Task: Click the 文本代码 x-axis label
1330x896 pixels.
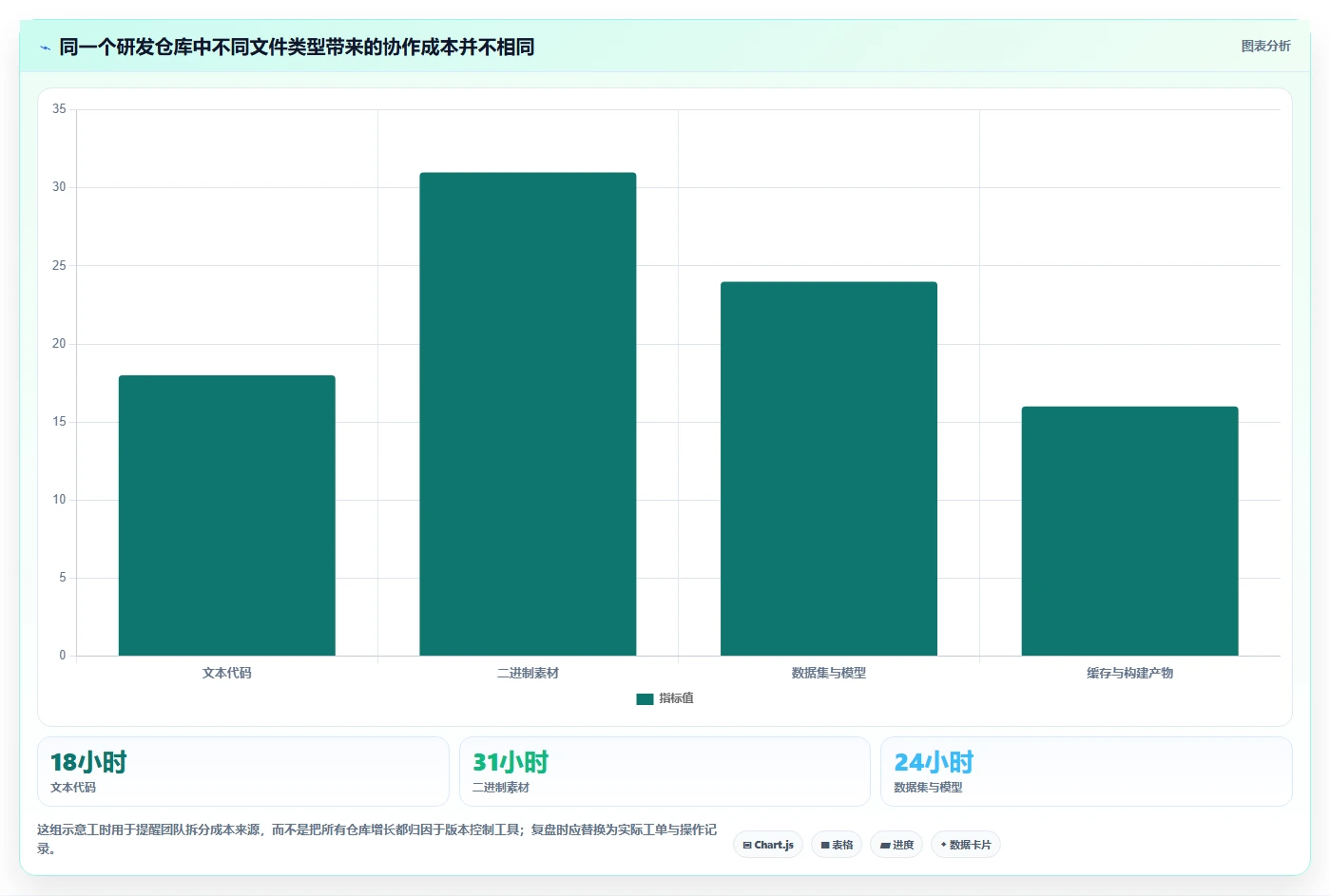Action: tap(227, 673)
